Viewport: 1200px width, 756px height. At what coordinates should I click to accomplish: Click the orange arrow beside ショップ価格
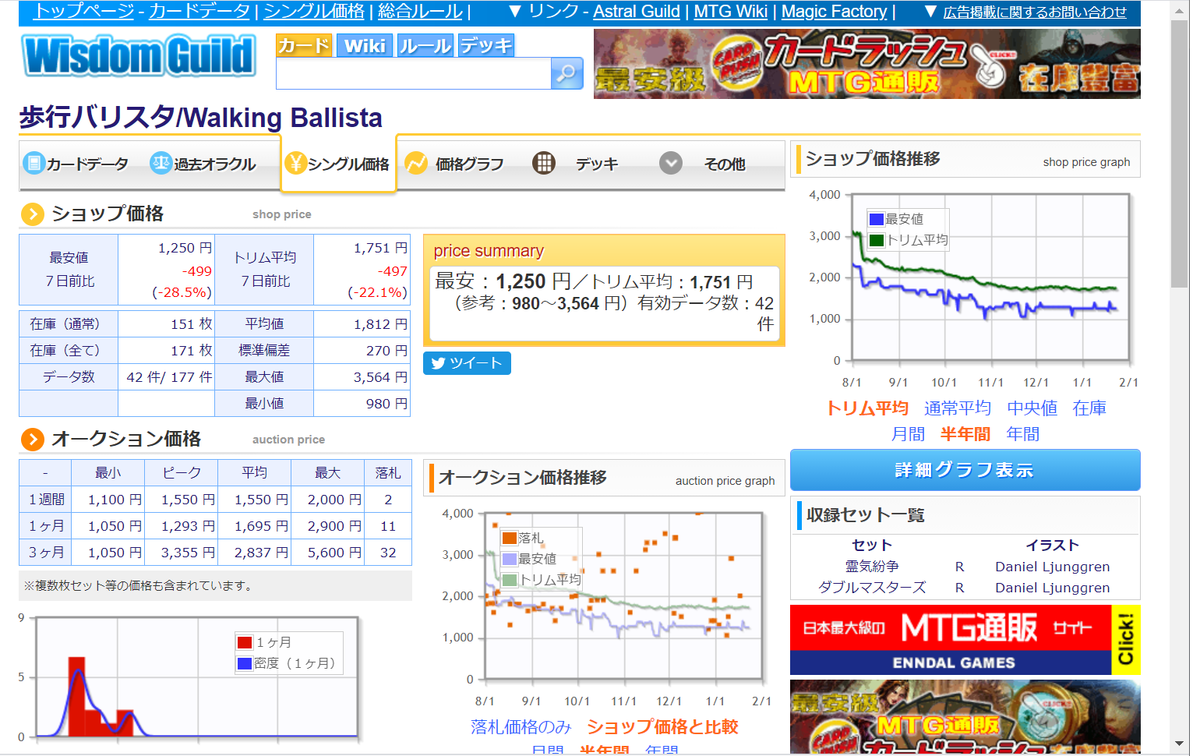coord(33,214)
